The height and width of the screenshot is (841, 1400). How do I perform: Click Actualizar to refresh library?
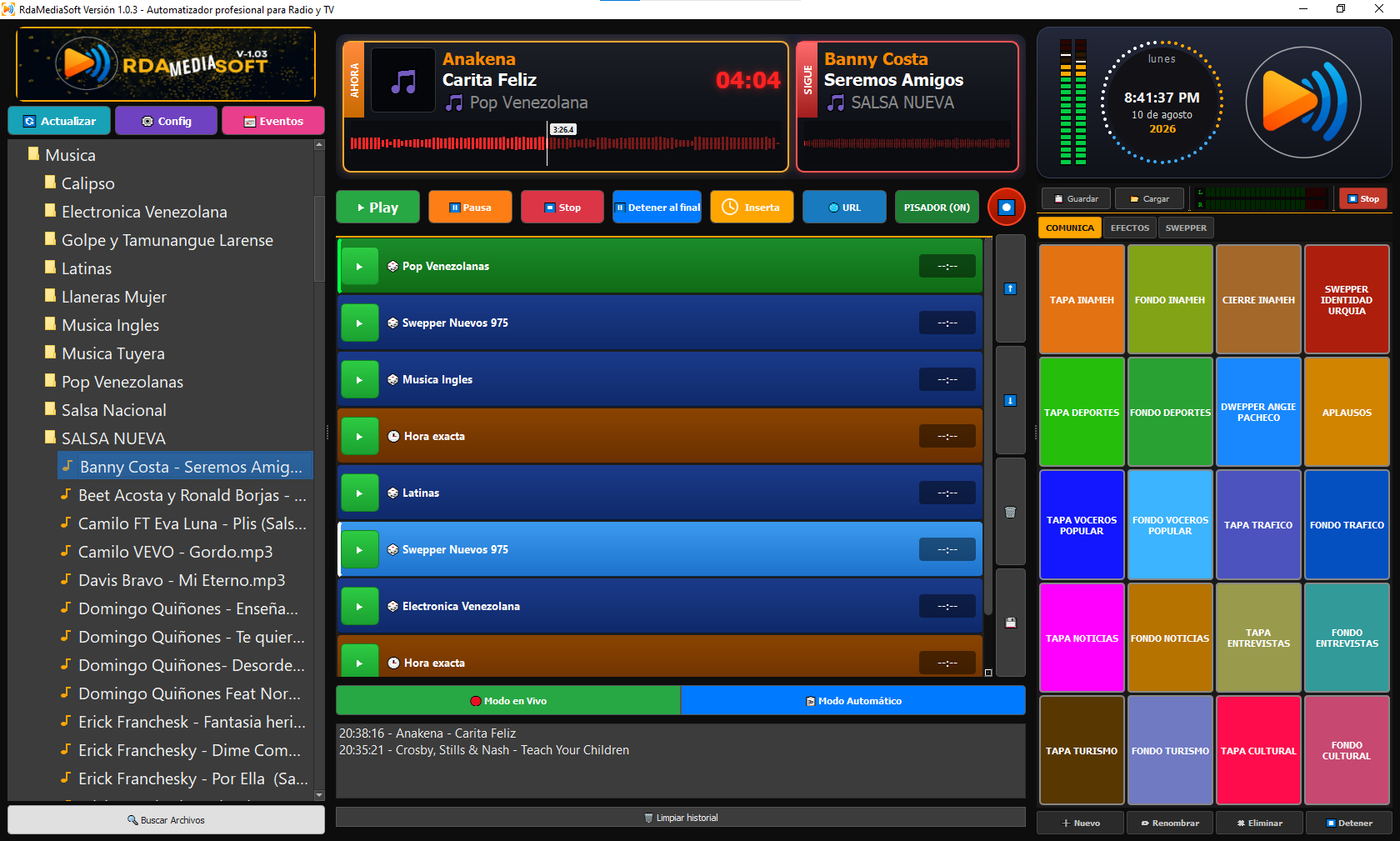[59, 121]
